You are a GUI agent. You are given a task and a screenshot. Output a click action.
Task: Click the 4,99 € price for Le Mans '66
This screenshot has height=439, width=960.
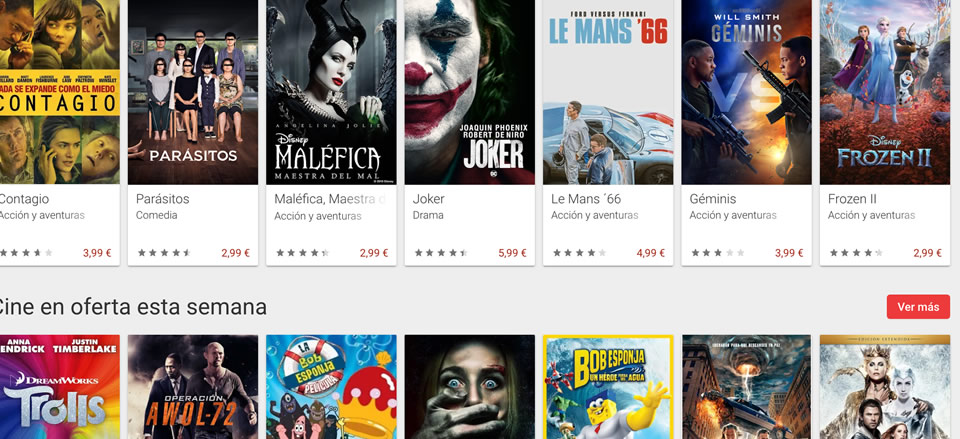coord(651,253)
